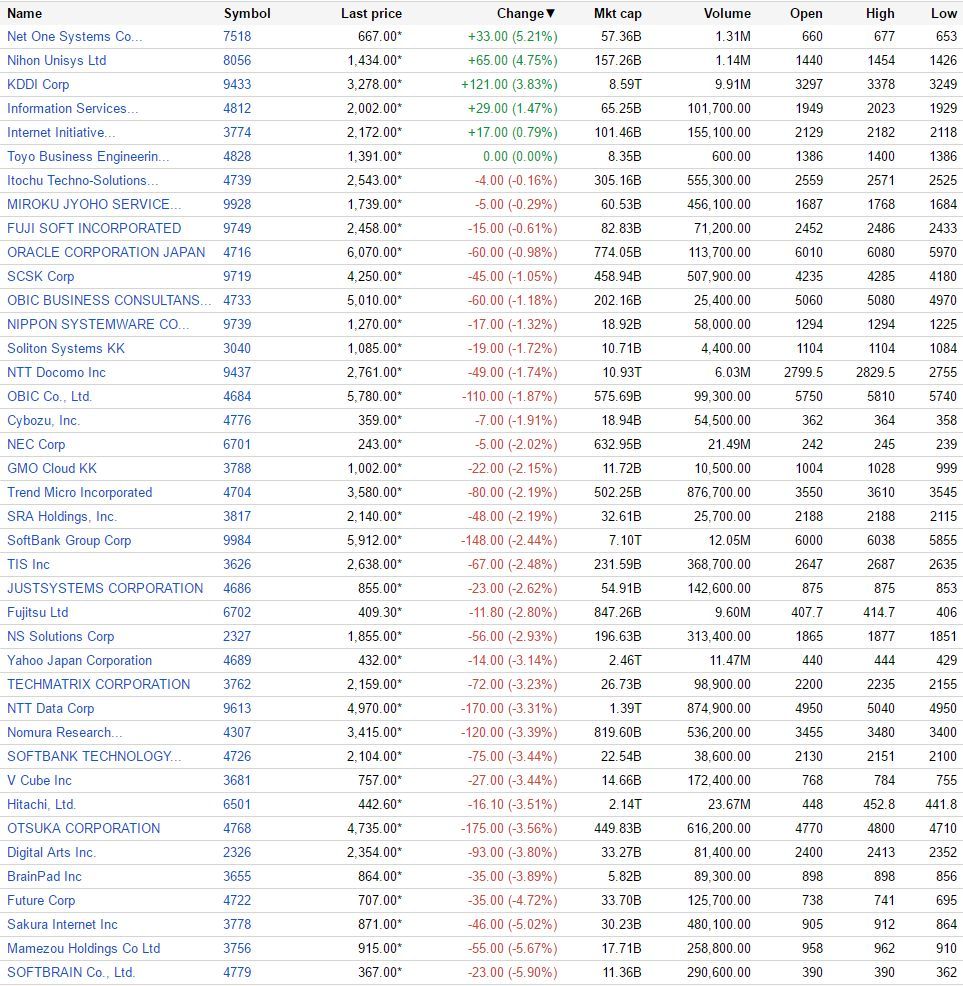Click ticker symbol 6501
963x986 pixels.
click(237, 804)
